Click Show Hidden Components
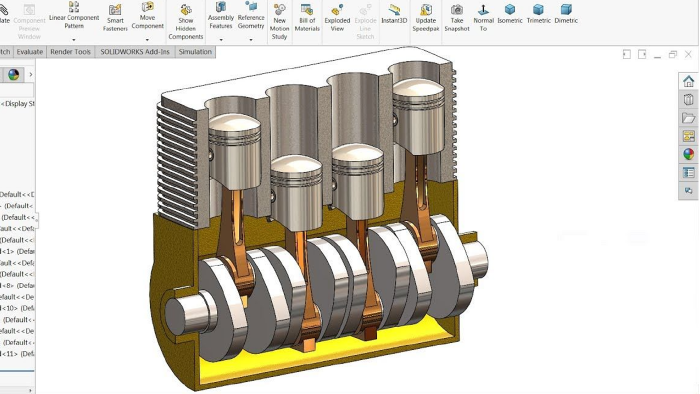 (186, 22)
